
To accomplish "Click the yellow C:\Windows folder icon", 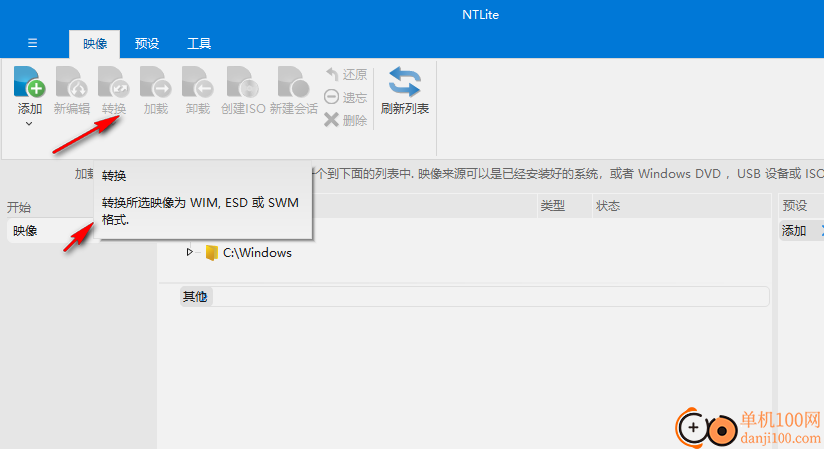I will [211, 253].
